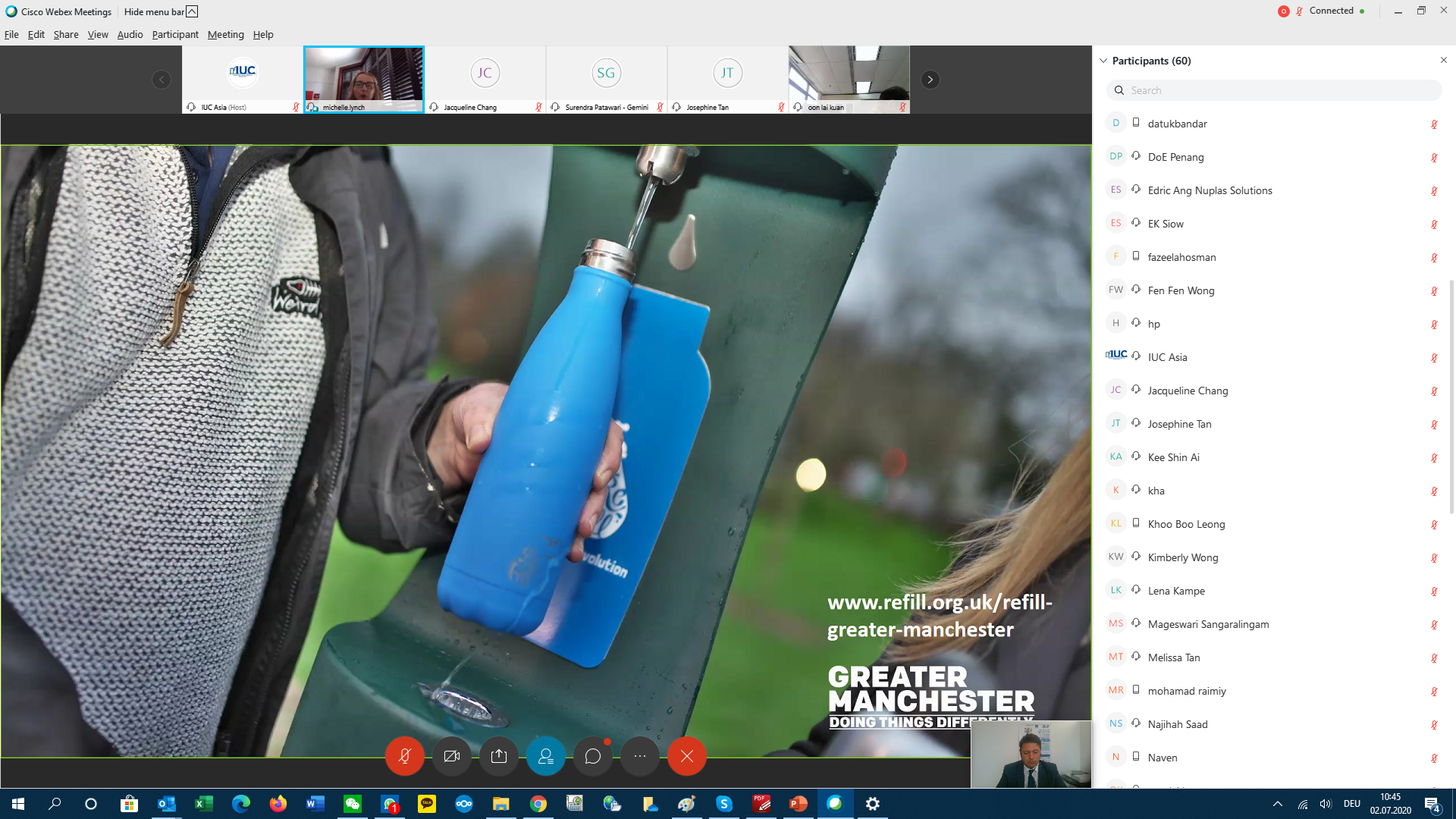Show hidden system tray icons
The height and width of the screenshot is (819, 1456).
point(1278,804)
